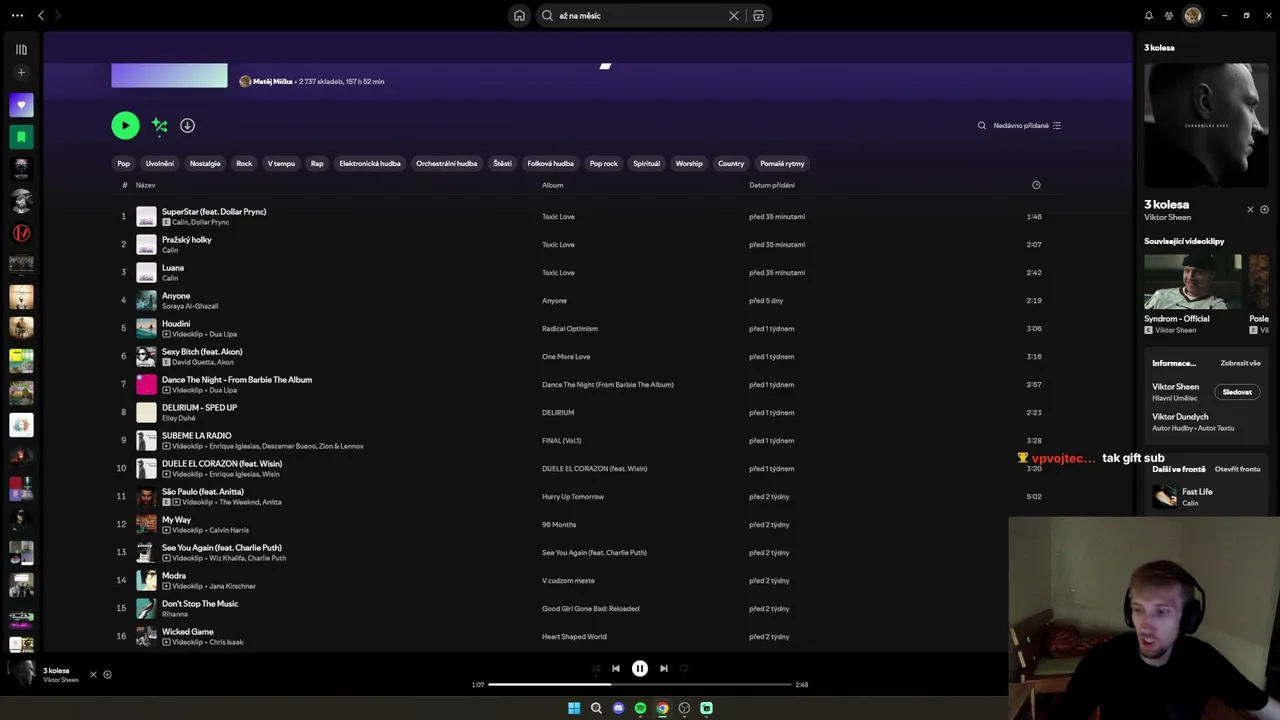This screenshot has height=720, width=1280.
Task: Add 3 kolesa to library in panel
Action: coord(1265,210)
